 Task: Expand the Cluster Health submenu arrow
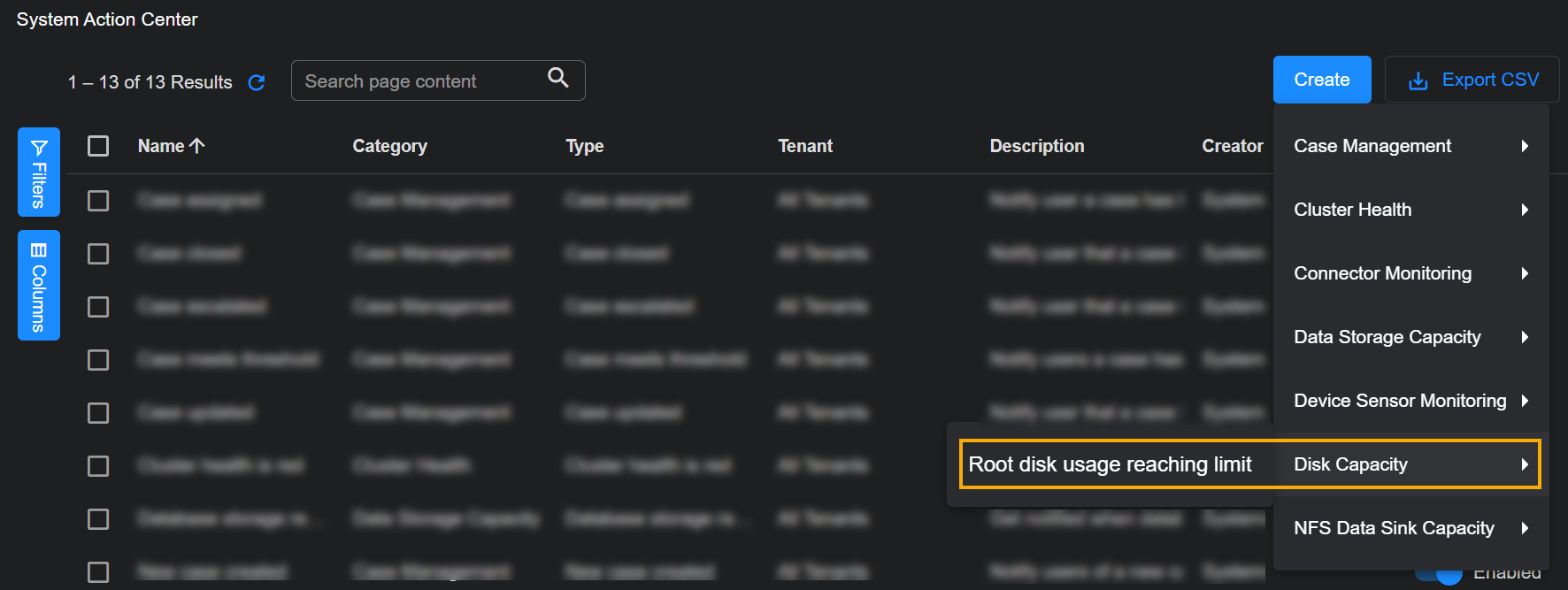1525,210
